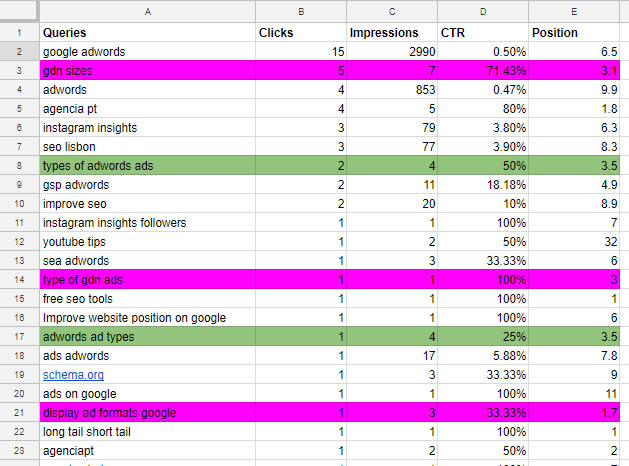Screen dimensions: 629x466
Task: Click the select-all corner box
Action: pos(19,11)
